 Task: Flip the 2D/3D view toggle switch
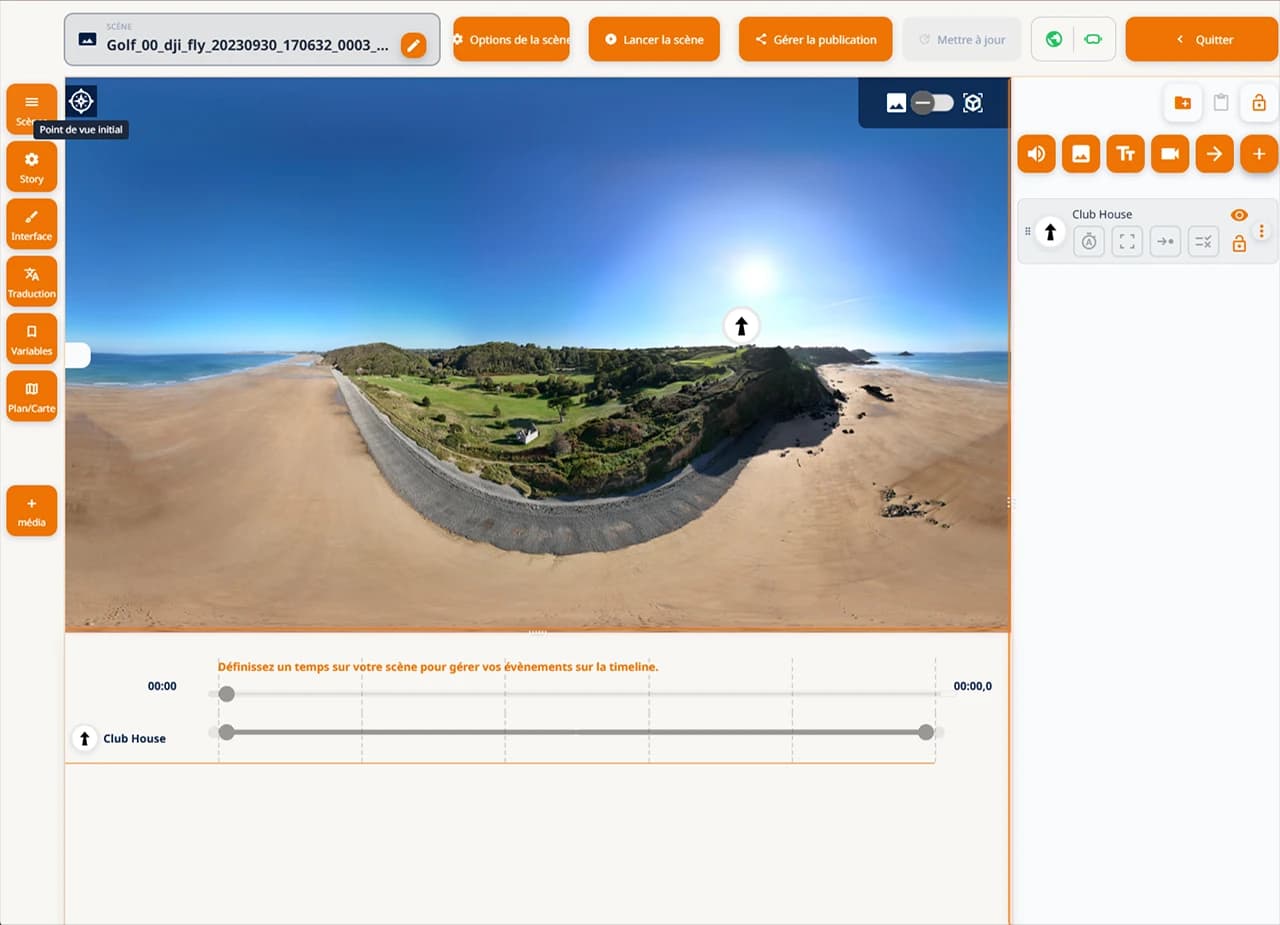933,102
